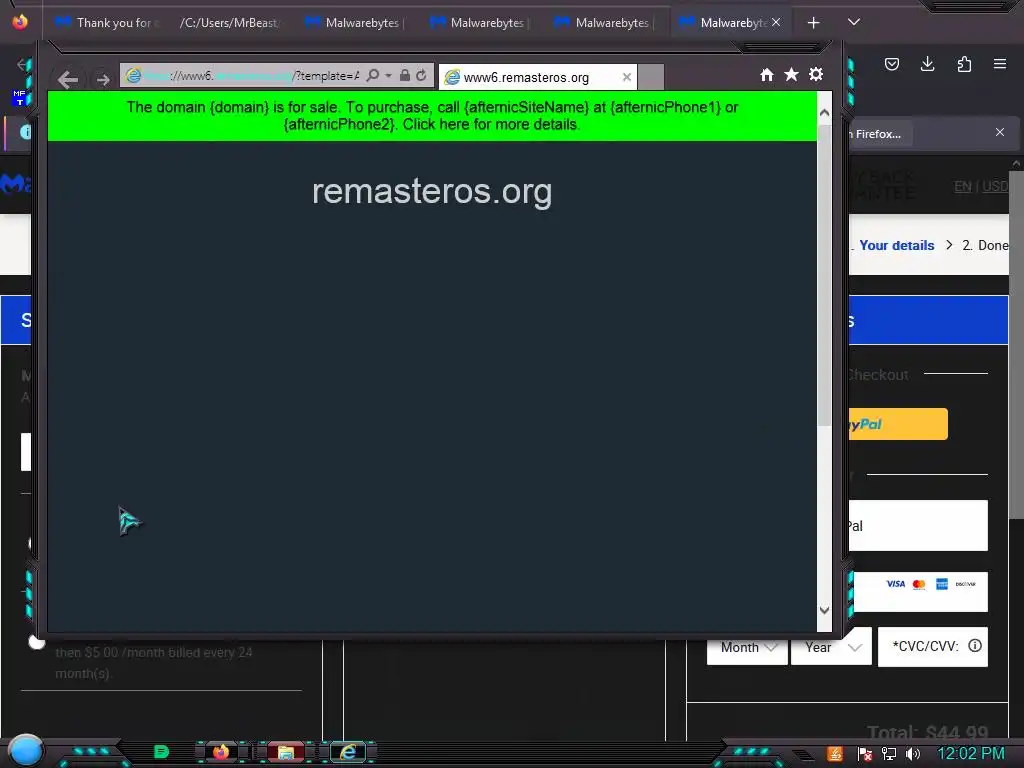1024x768 pixels.
Task: Open Firefox hamburger application menu
Action: click(x=1000, y=64)
